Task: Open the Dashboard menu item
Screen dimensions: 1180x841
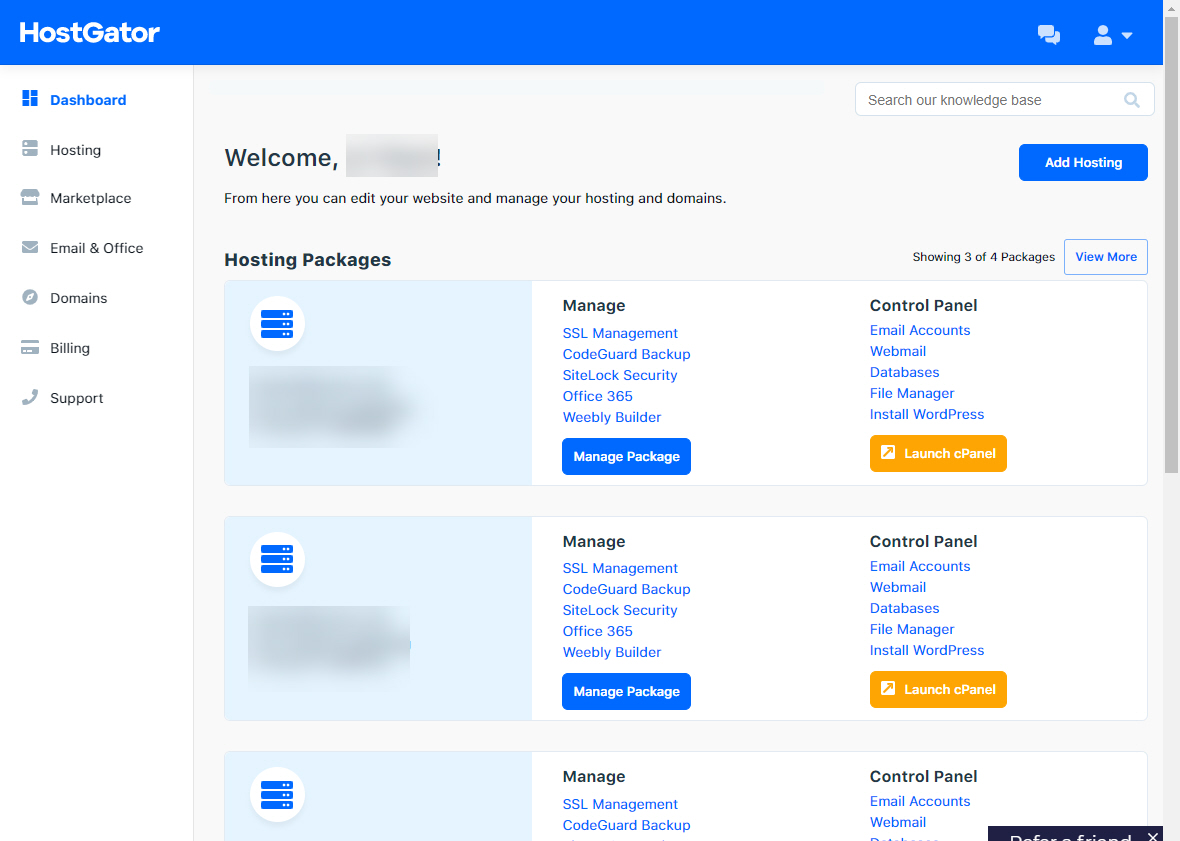Action: [88, 100]
